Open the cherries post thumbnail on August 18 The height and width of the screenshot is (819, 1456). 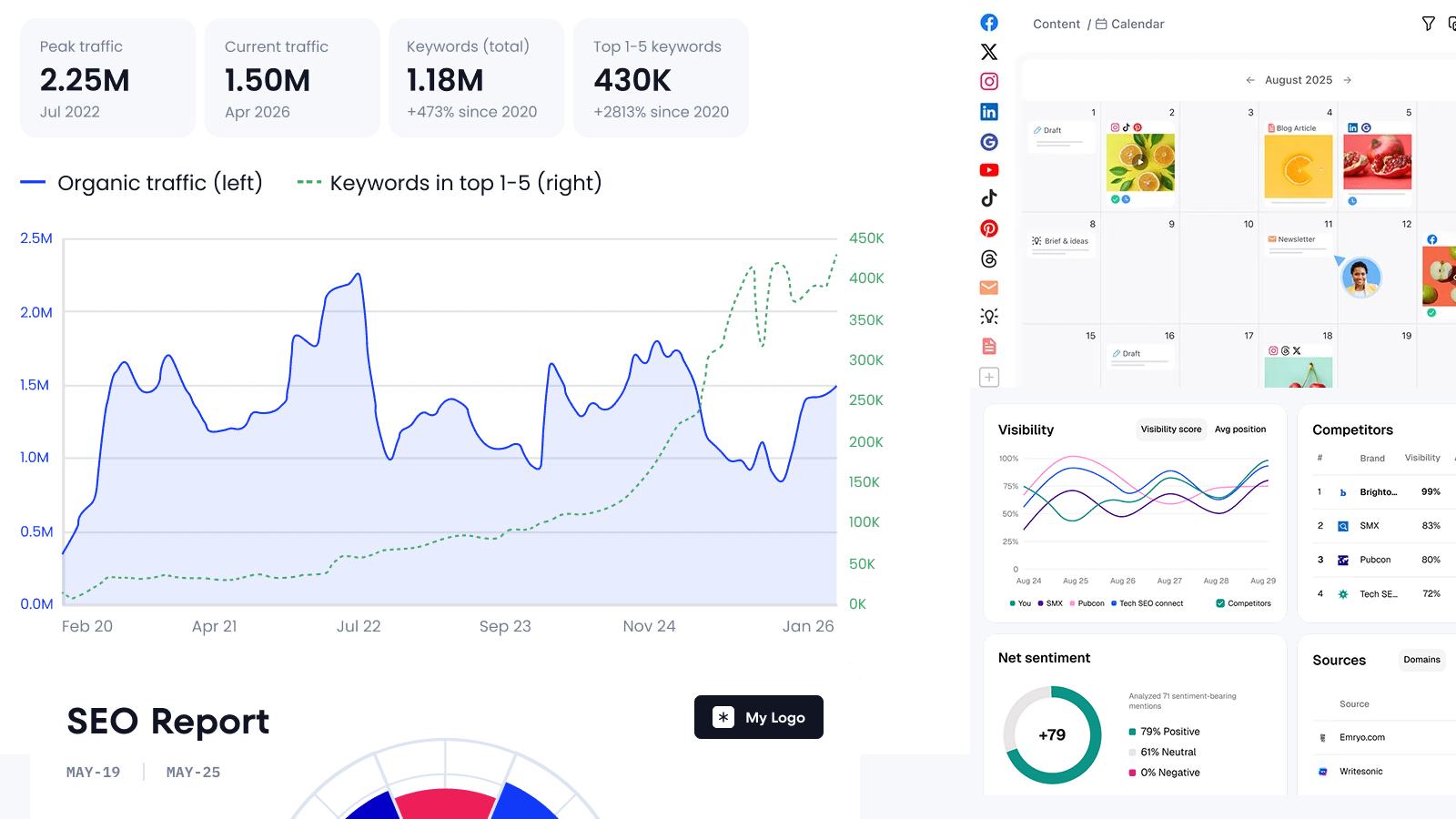[x=1299, y=372]
